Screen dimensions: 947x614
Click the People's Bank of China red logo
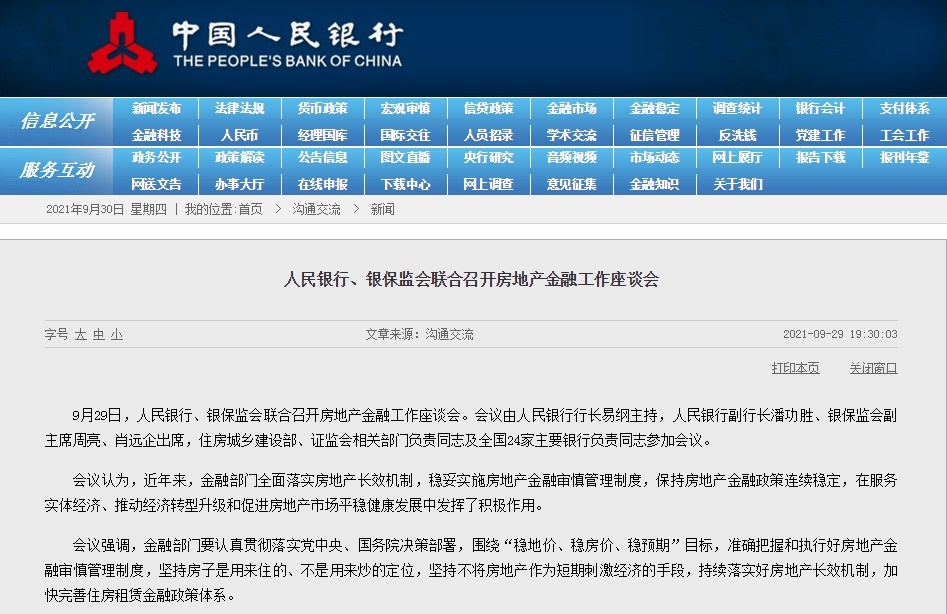click(121, 43)
